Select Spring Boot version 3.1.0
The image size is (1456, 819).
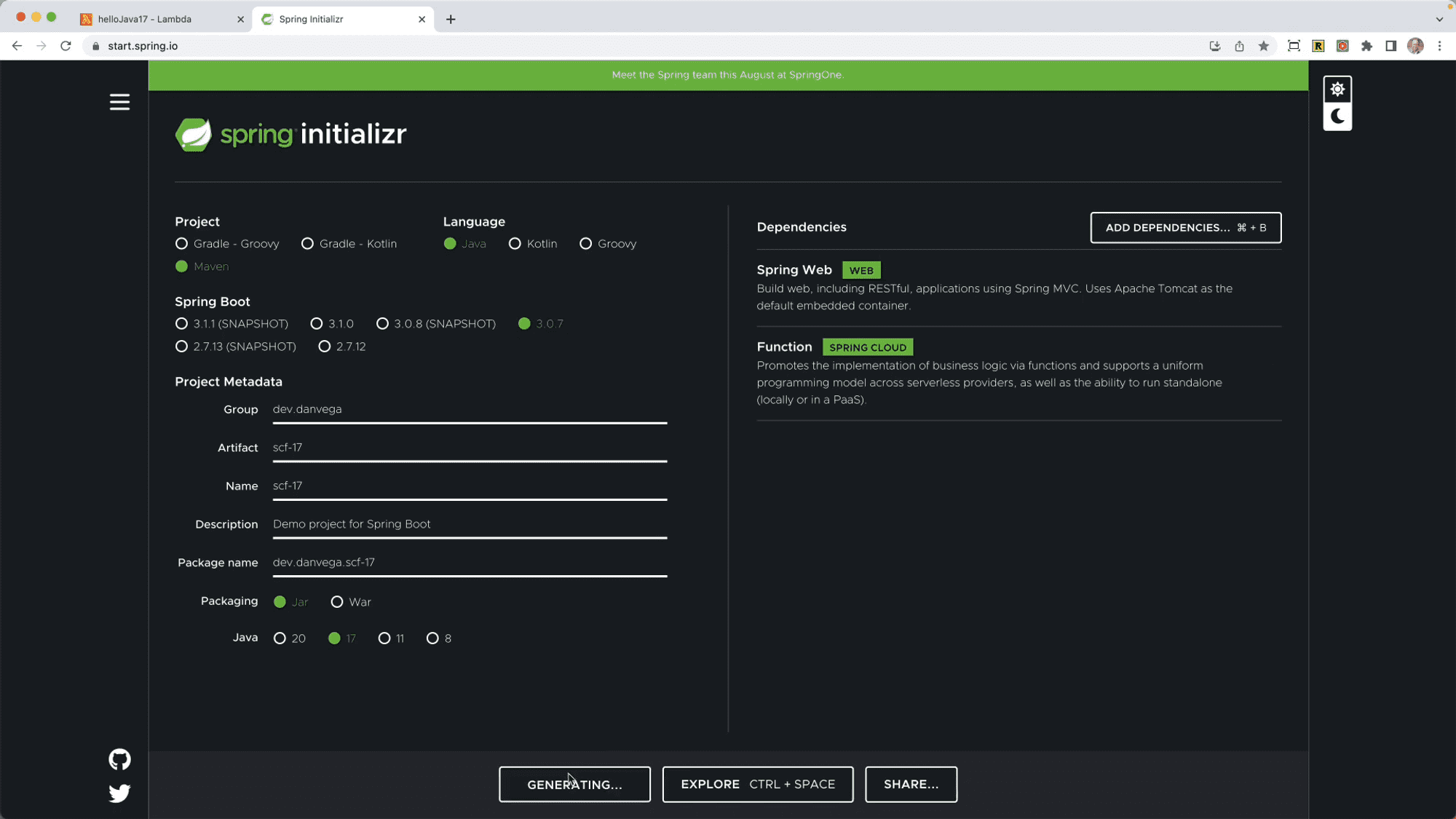coord(316,323)
